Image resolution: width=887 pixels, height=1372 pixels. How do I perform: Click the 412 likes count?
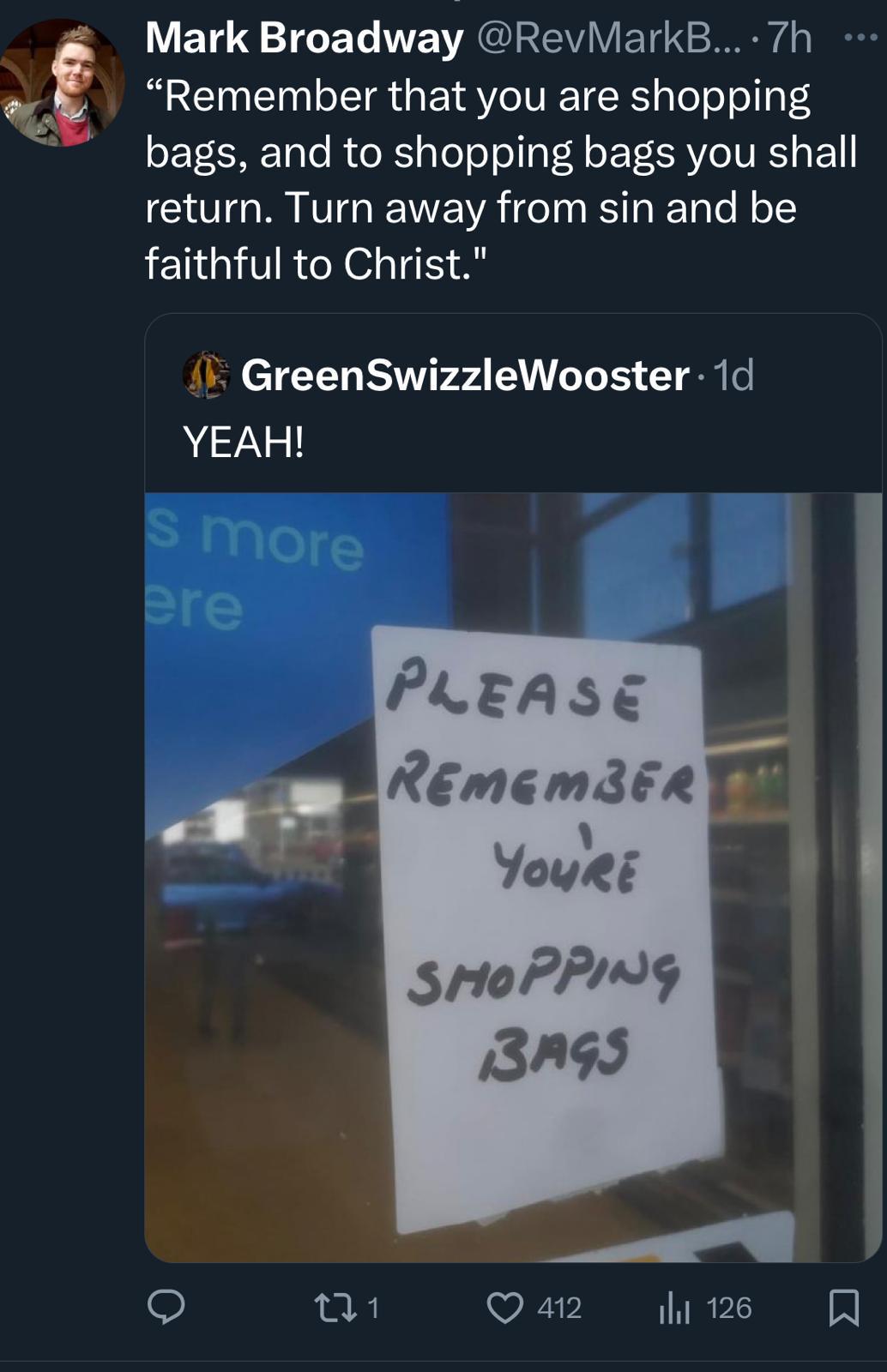[x=559, y=1308]
